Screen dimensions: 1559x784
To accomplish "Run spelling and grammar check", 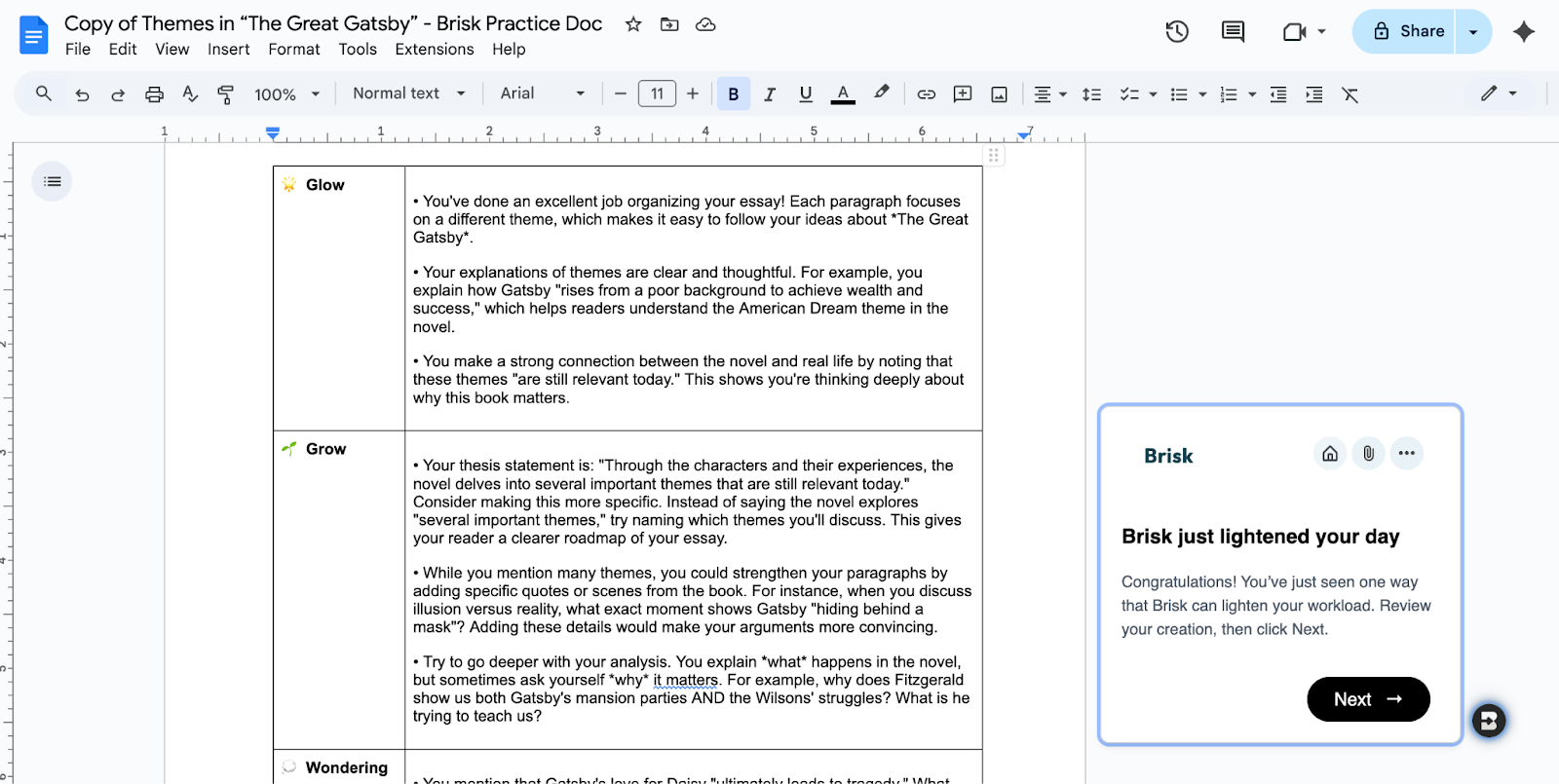I will coord(190,93).
